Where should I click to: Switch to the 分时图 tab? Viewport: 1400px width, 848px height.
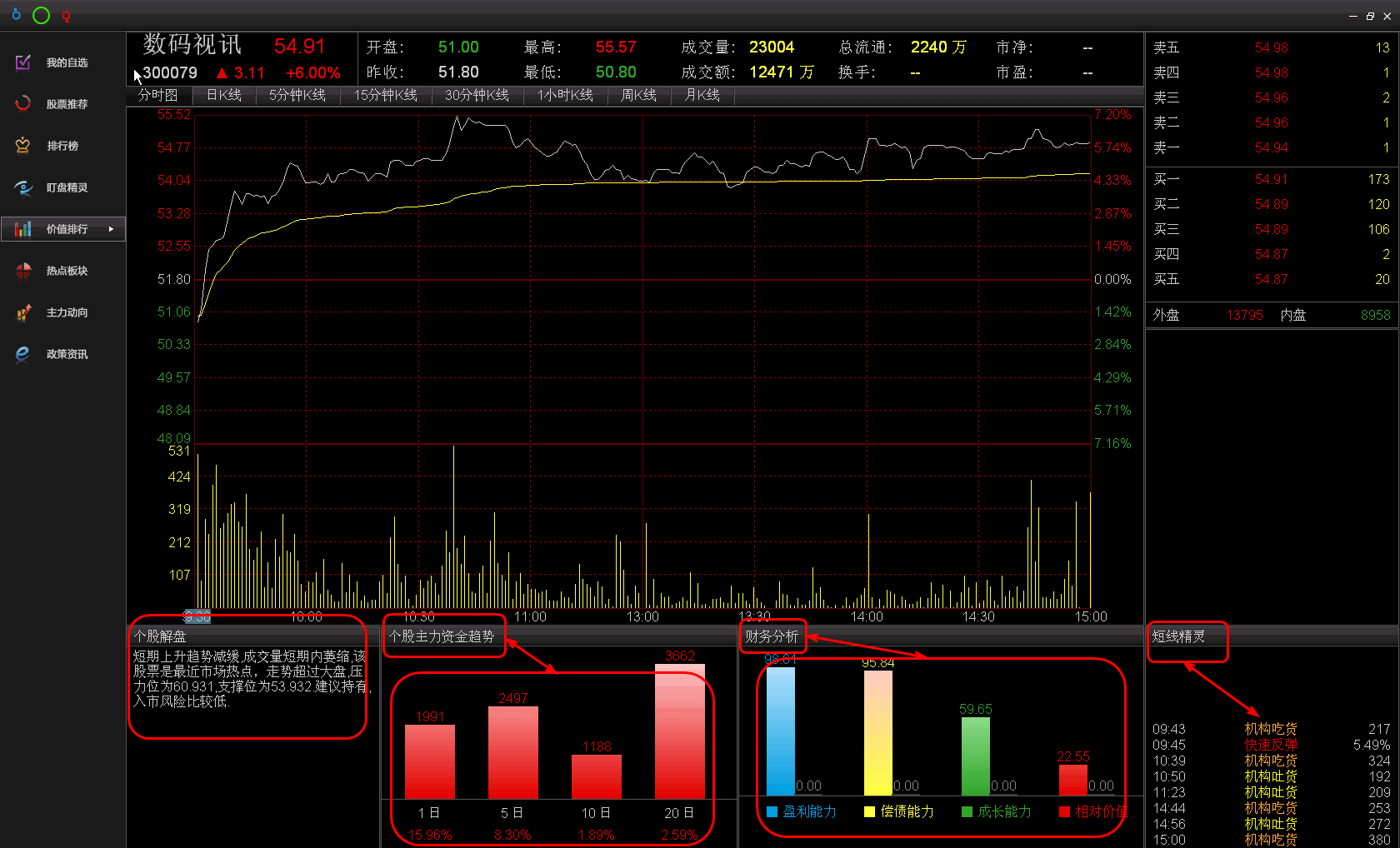pos(158,95)
